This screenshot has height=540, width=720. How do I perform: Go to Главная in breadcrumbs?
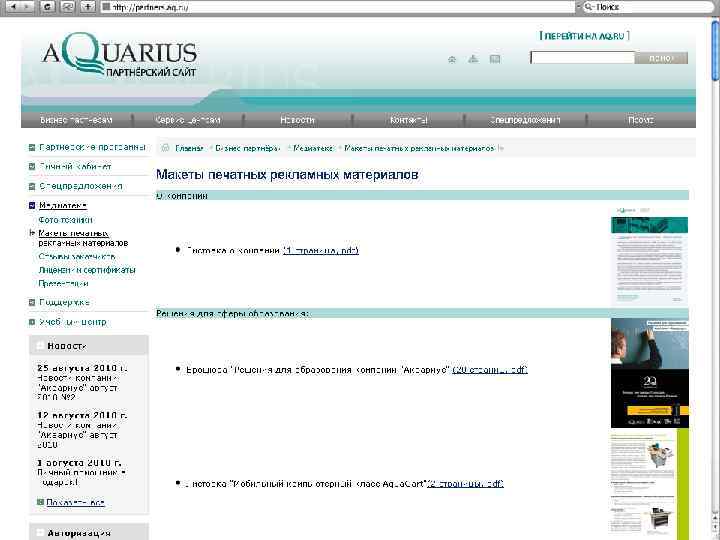[x=189, y=148]
